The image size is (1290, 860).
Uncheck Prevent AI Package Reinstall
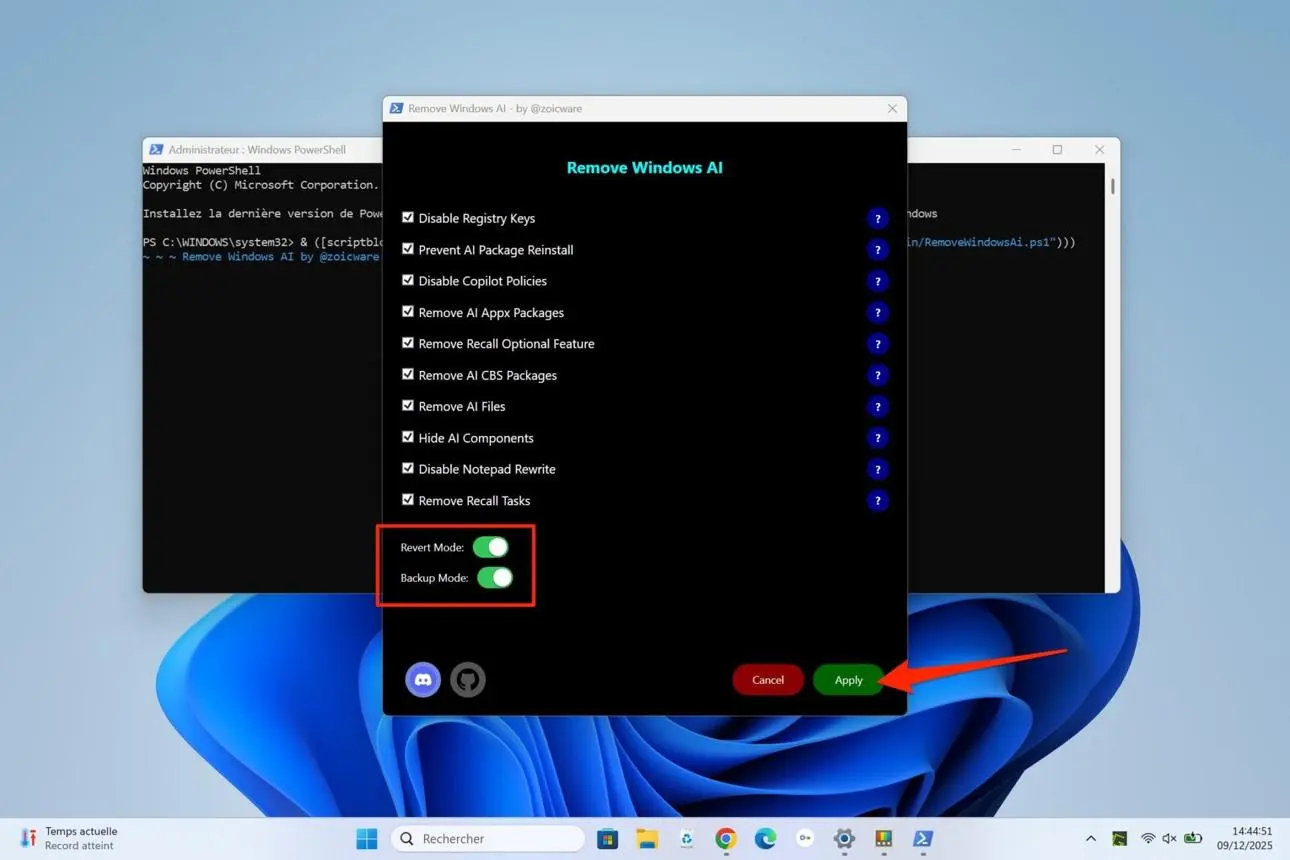407,249
